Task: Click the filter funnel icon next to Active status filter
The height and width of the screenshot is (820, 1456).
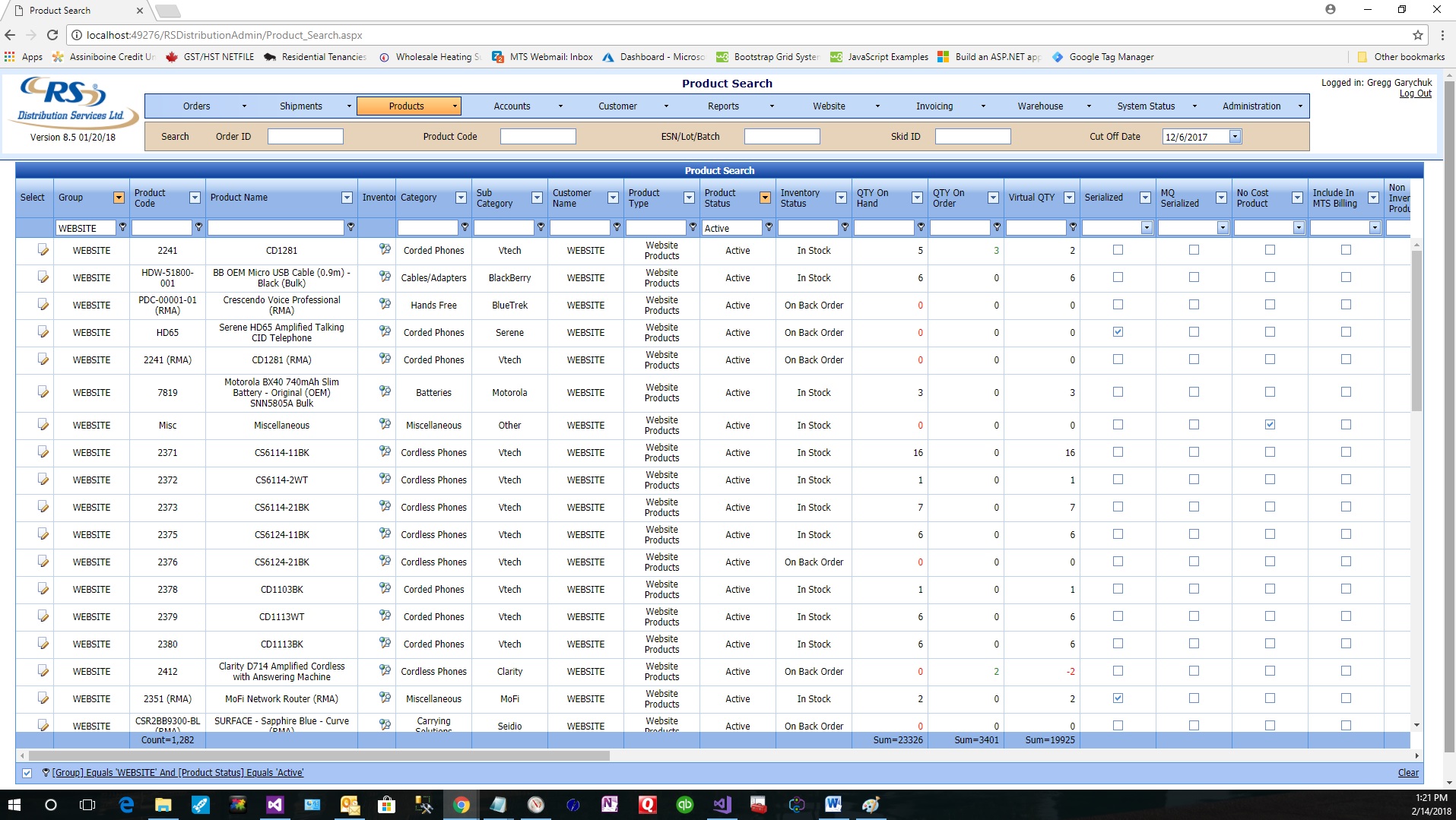Action: (769, 227)
